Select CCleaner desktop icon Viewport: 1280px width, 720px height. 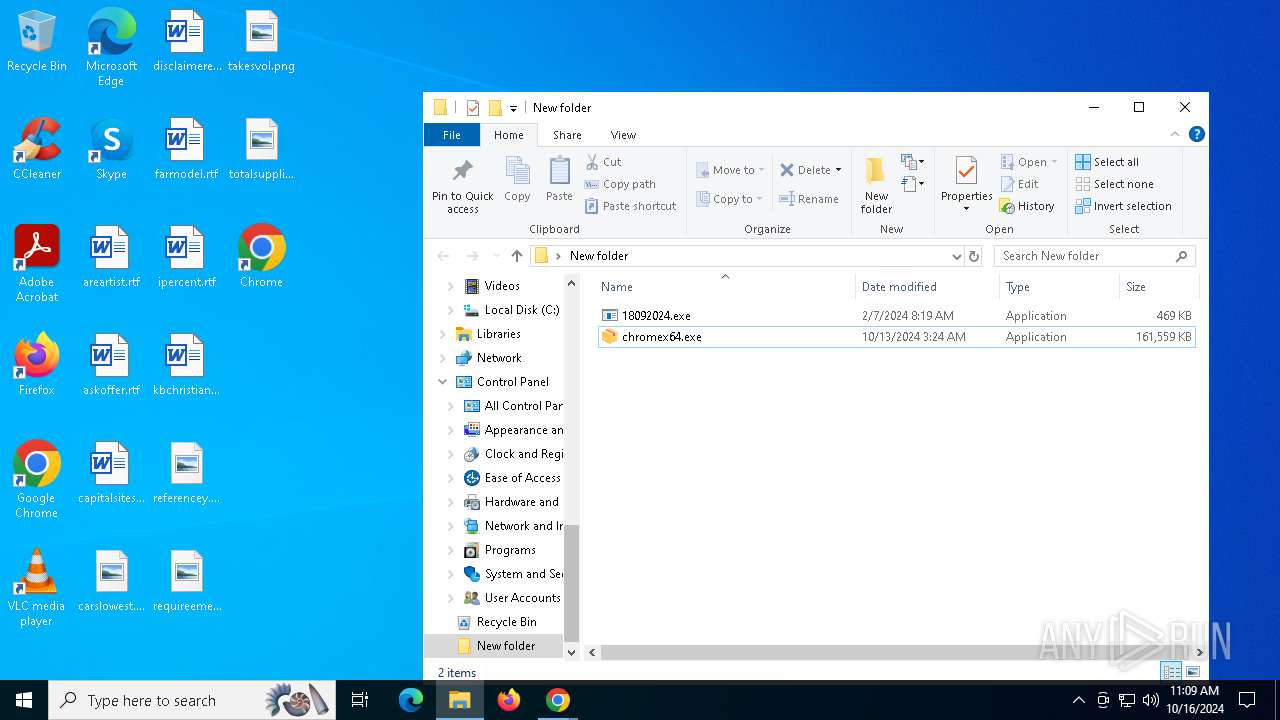36,150
